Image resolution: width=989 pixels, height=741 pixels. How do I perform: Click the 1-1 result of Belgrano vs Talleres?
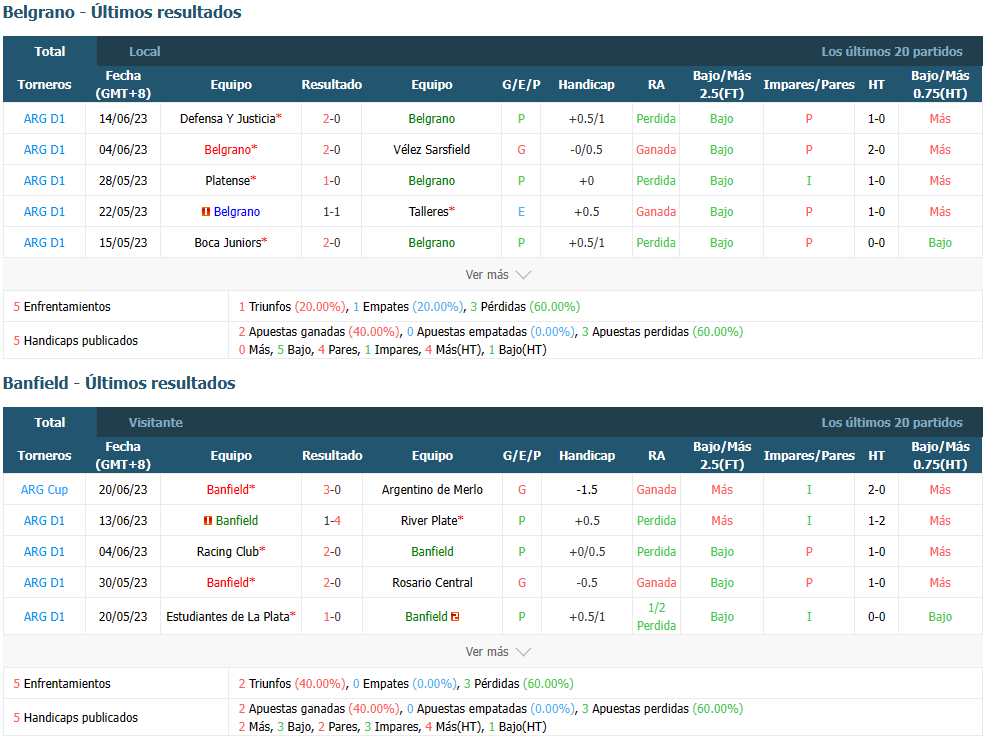point(332,212)
